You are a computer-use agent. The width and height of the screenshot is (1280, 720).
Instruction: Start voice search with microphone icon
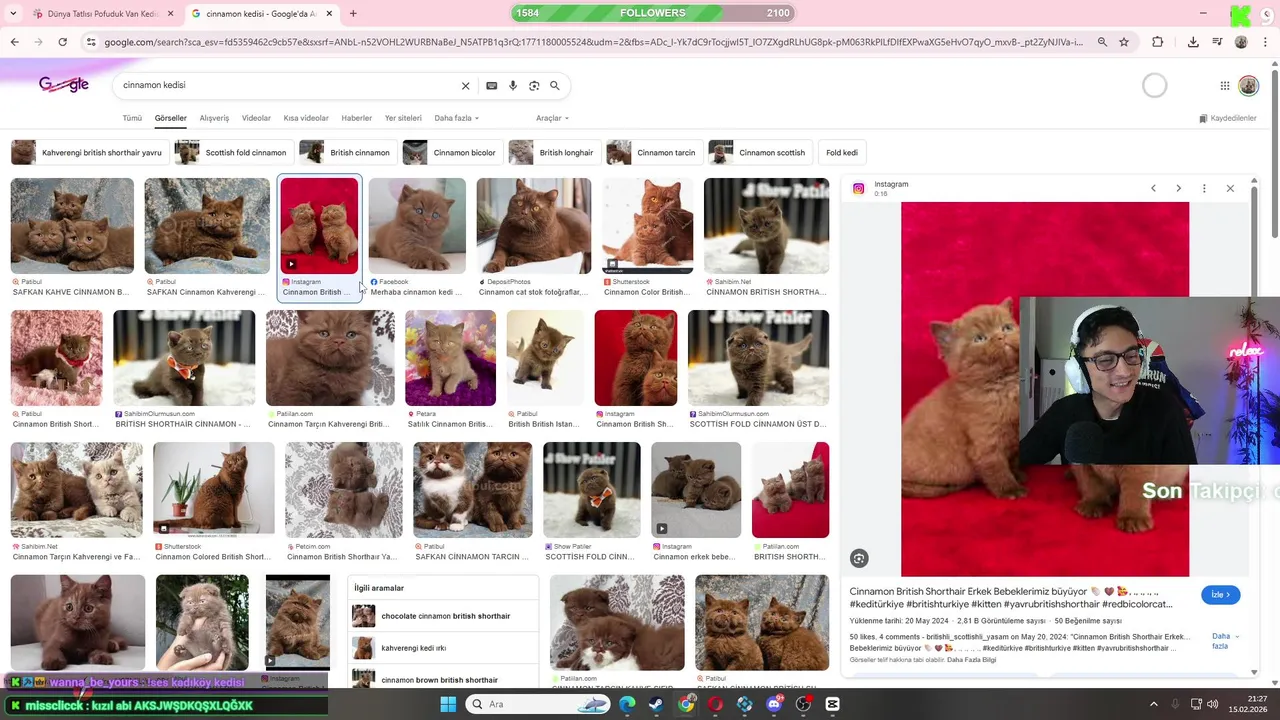(513, 86)
